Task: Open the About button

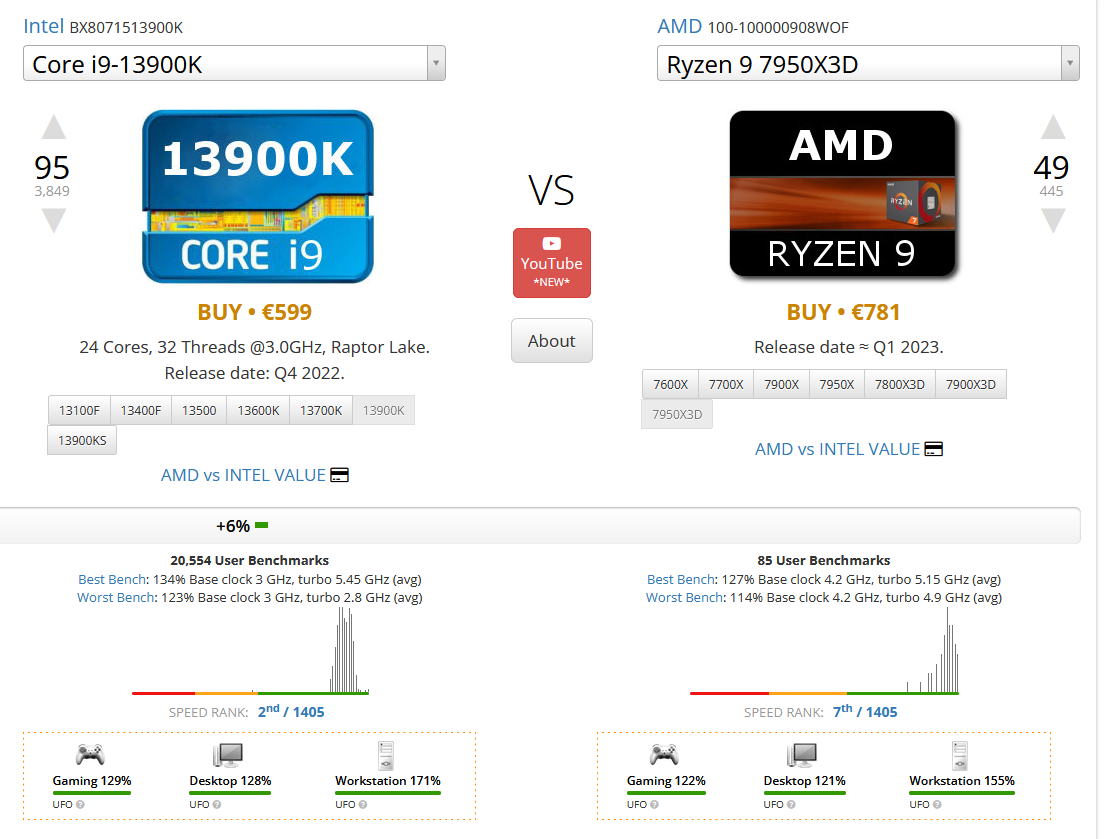Action: click(552, 341)
